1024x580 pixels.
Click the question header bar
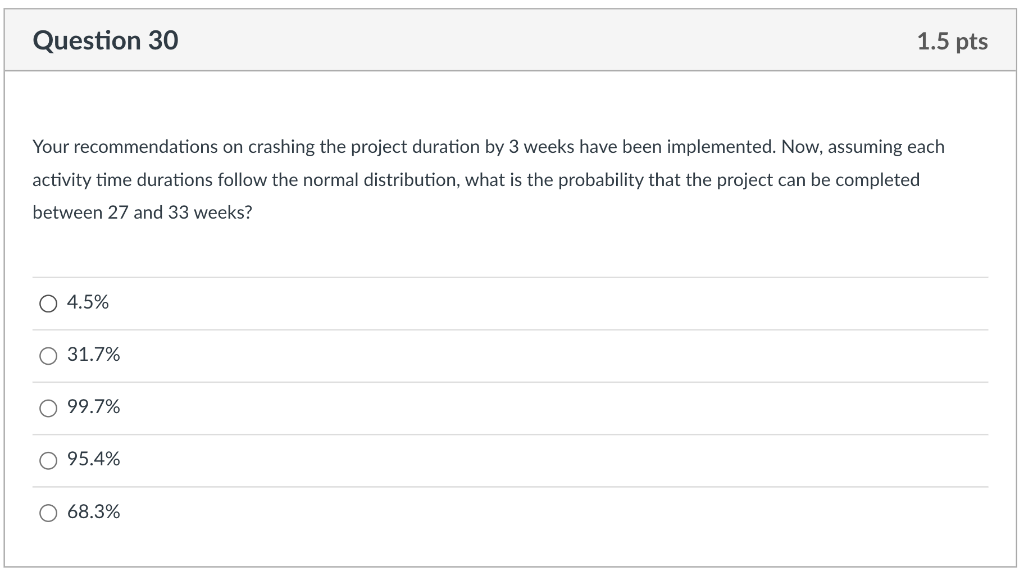(512, 40)
